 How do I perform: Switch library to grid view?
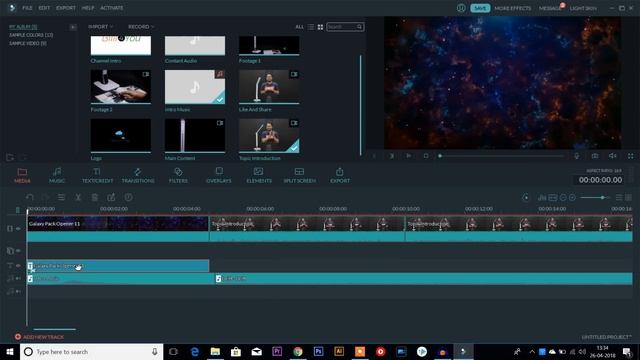[x=320, y=27]
